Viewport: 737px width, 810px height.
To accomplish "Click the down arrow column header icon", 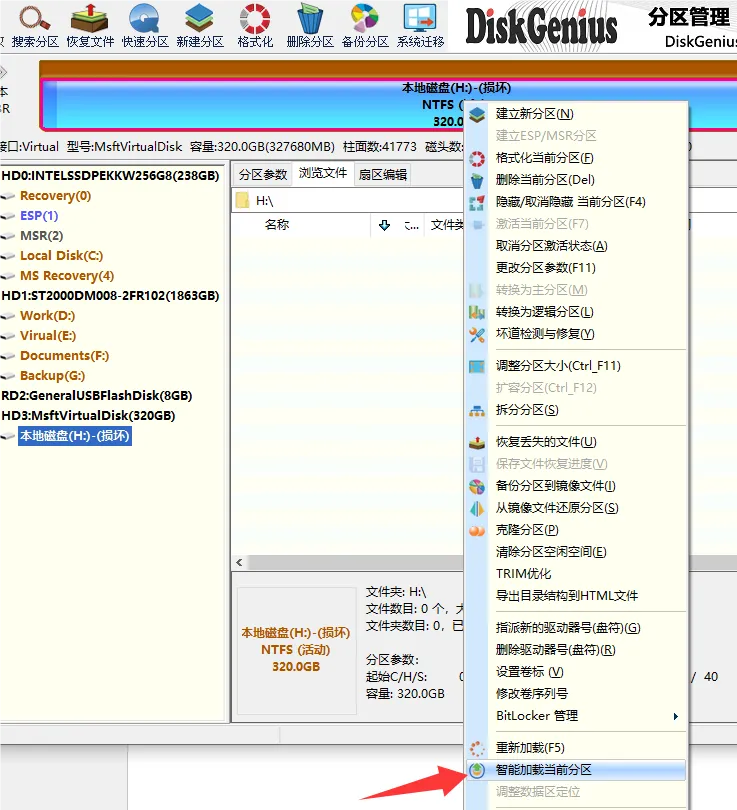I will 384,225.
